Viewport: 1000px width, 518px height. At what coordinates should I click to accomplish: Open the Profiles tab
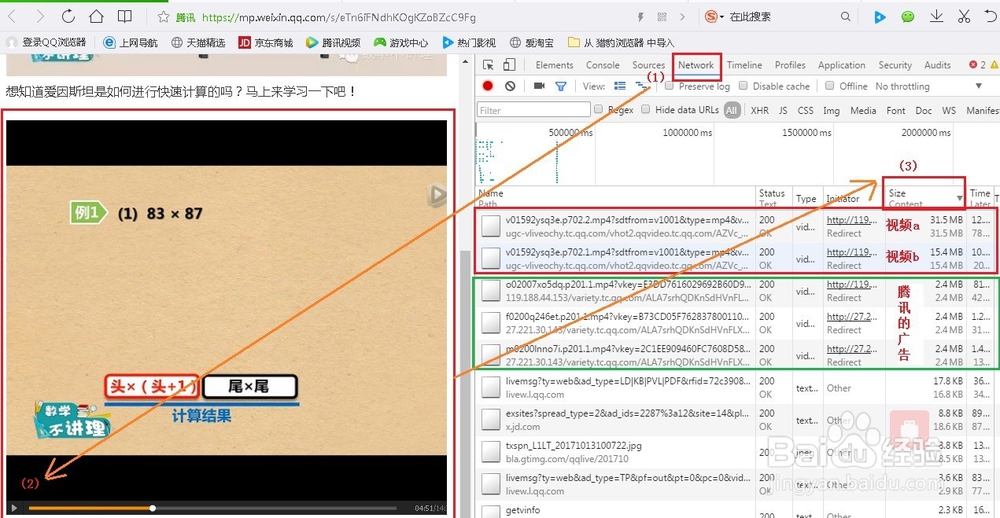point(790,65)
